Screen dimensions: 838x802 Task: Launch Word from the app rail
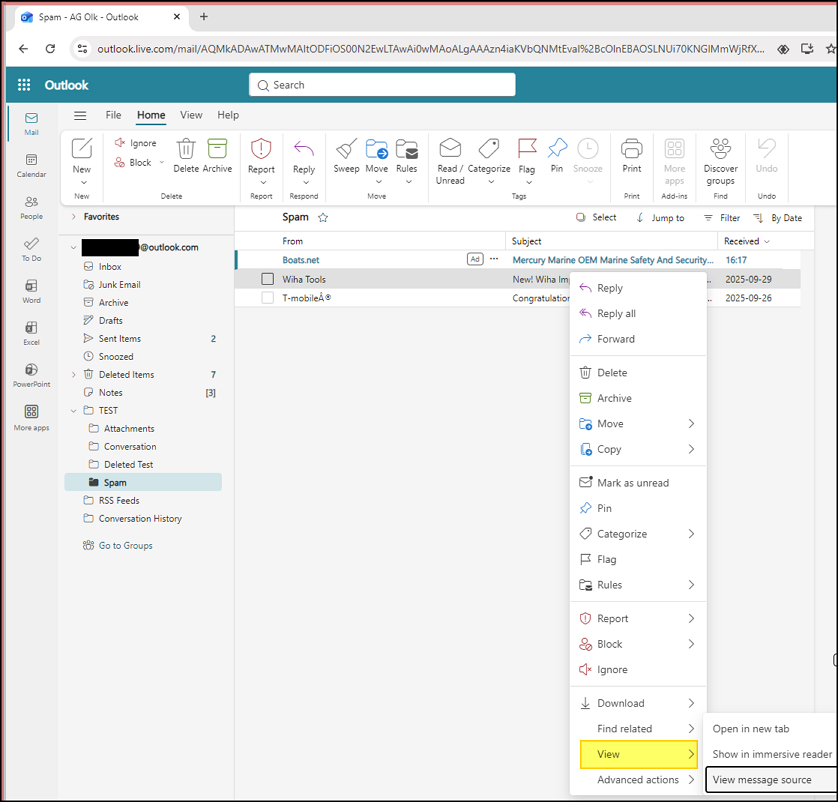pyautogui.click(x=32, y=292)
